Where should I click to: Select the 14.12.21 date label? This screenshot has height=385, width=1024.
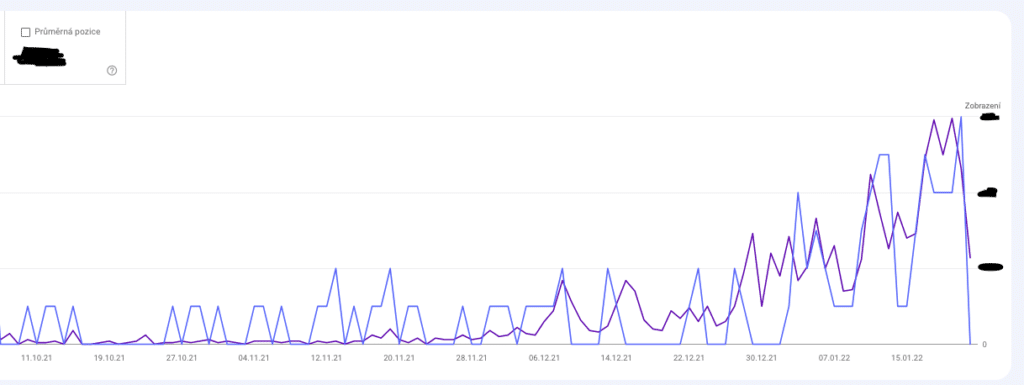(616, 358)
